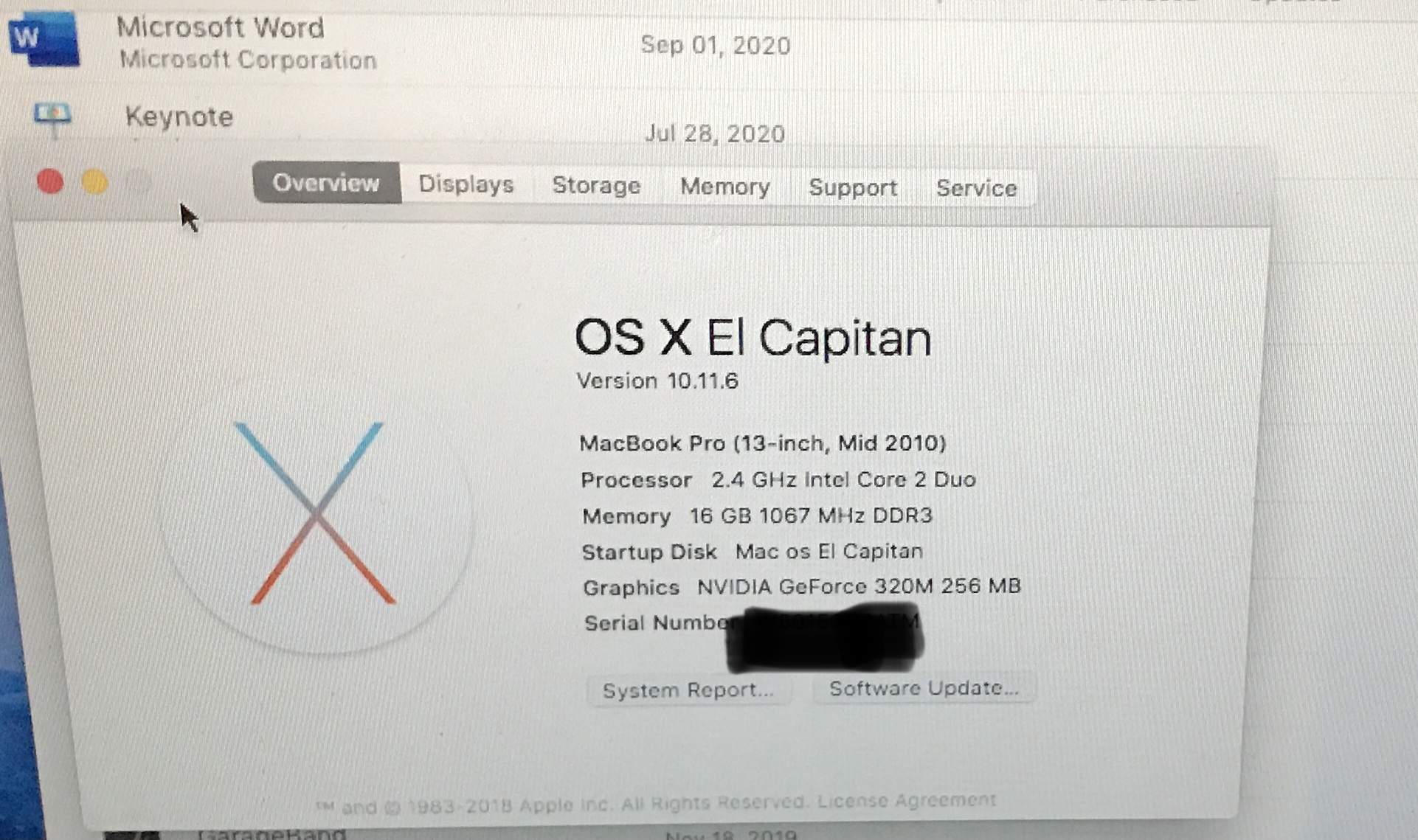Select the Overview tab
This screenshot has height=840, width=1418.
327,183
